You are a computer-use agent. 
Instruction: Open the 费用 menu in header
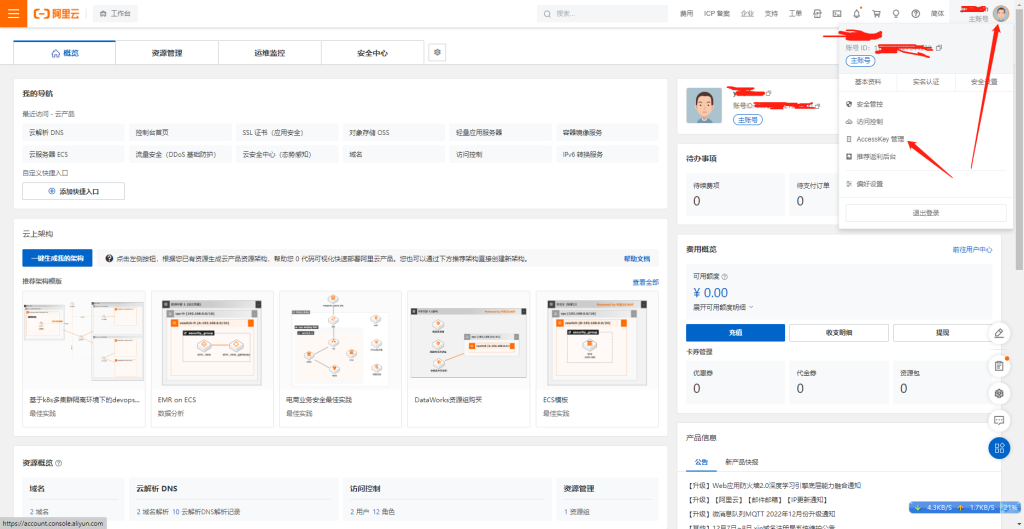click(686, 14)
